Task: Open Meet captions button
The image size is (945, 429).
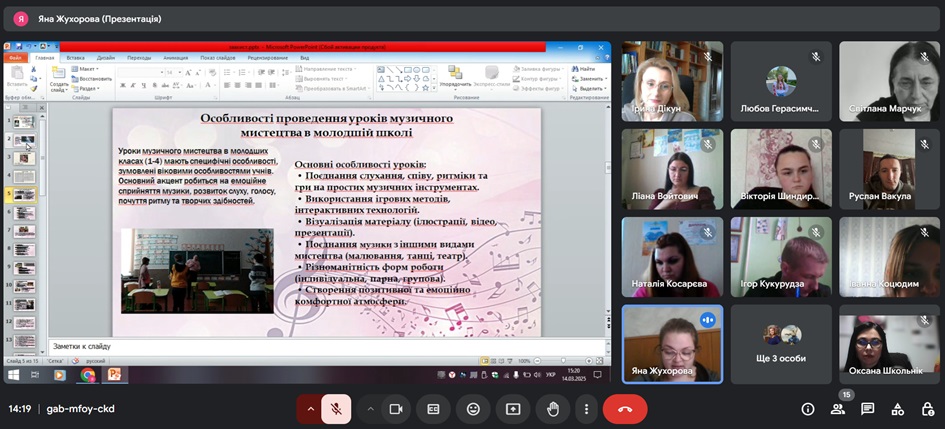Action: coord(433,409)
